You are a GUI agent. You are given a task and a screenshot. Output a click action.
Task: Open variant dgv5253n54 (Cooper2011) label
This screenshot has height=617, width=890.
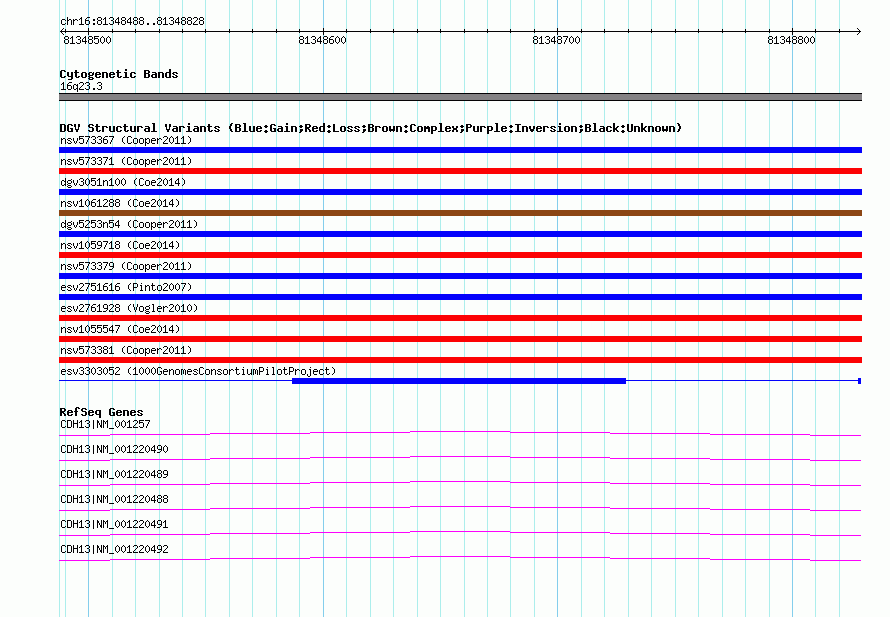click(x=129, y=224)
